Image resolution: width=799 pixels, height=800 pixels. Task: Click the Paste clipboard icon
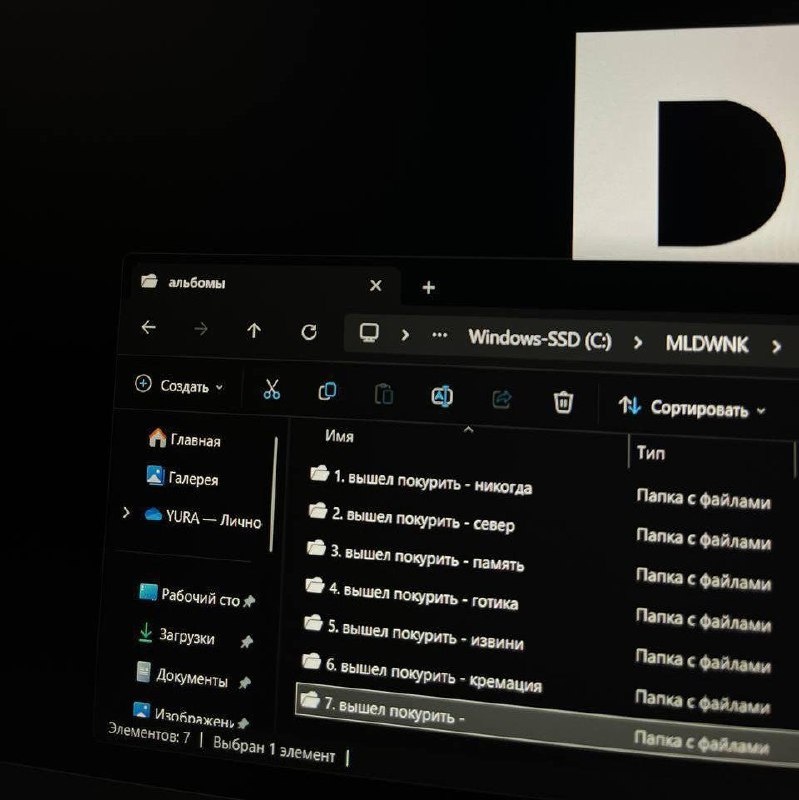click(384, 394)
